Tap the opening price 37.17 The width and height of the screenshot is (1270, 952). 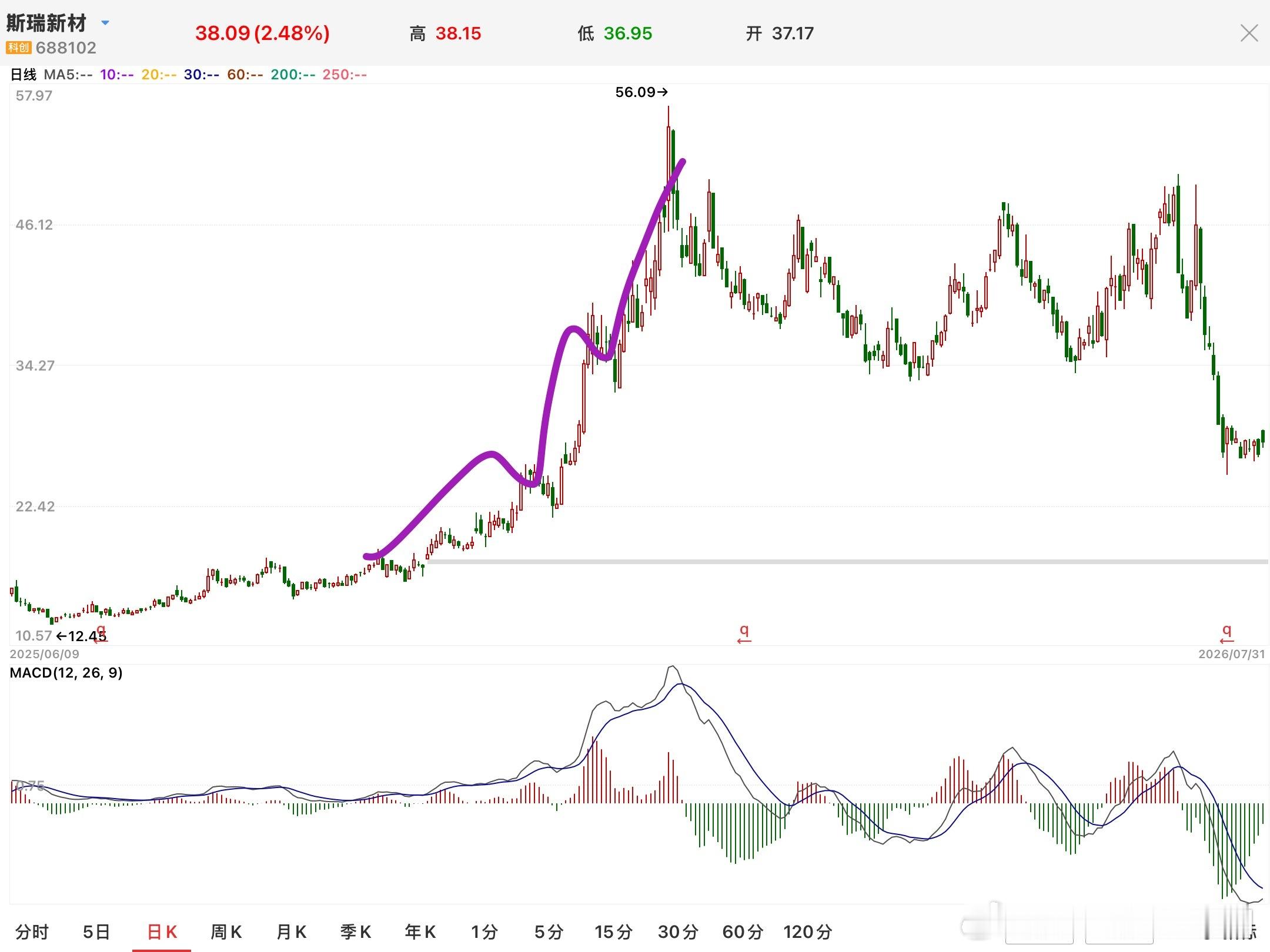(793, 33)
